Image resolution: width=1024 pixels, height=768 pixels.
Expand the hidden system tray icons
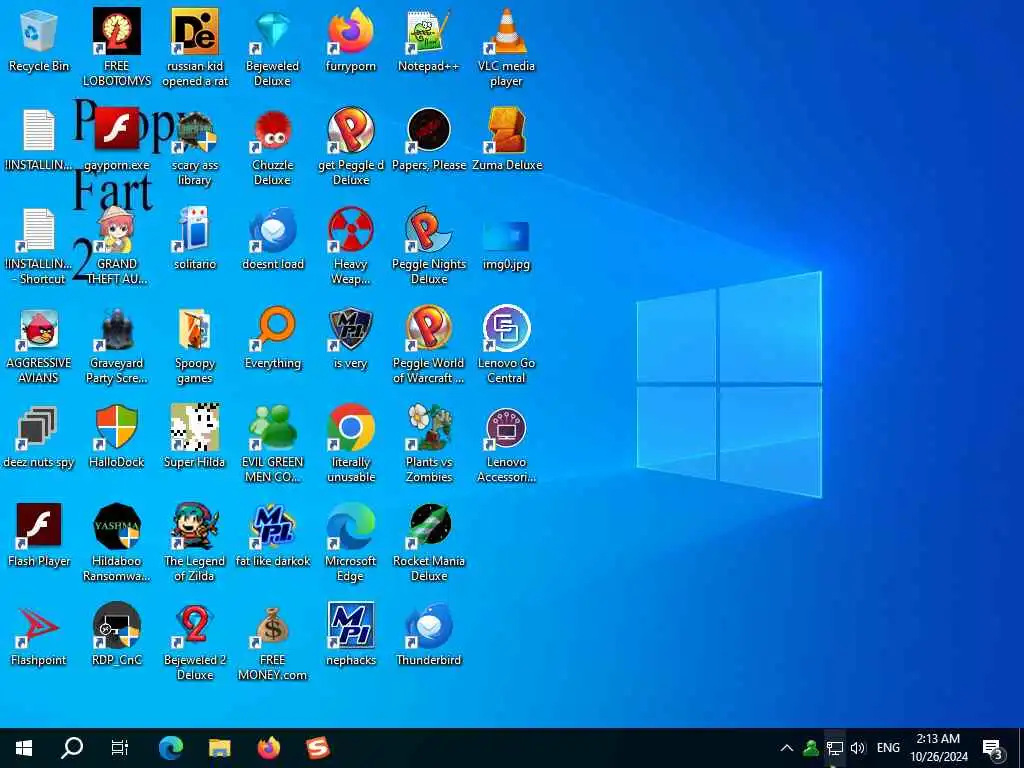[787, 748]
